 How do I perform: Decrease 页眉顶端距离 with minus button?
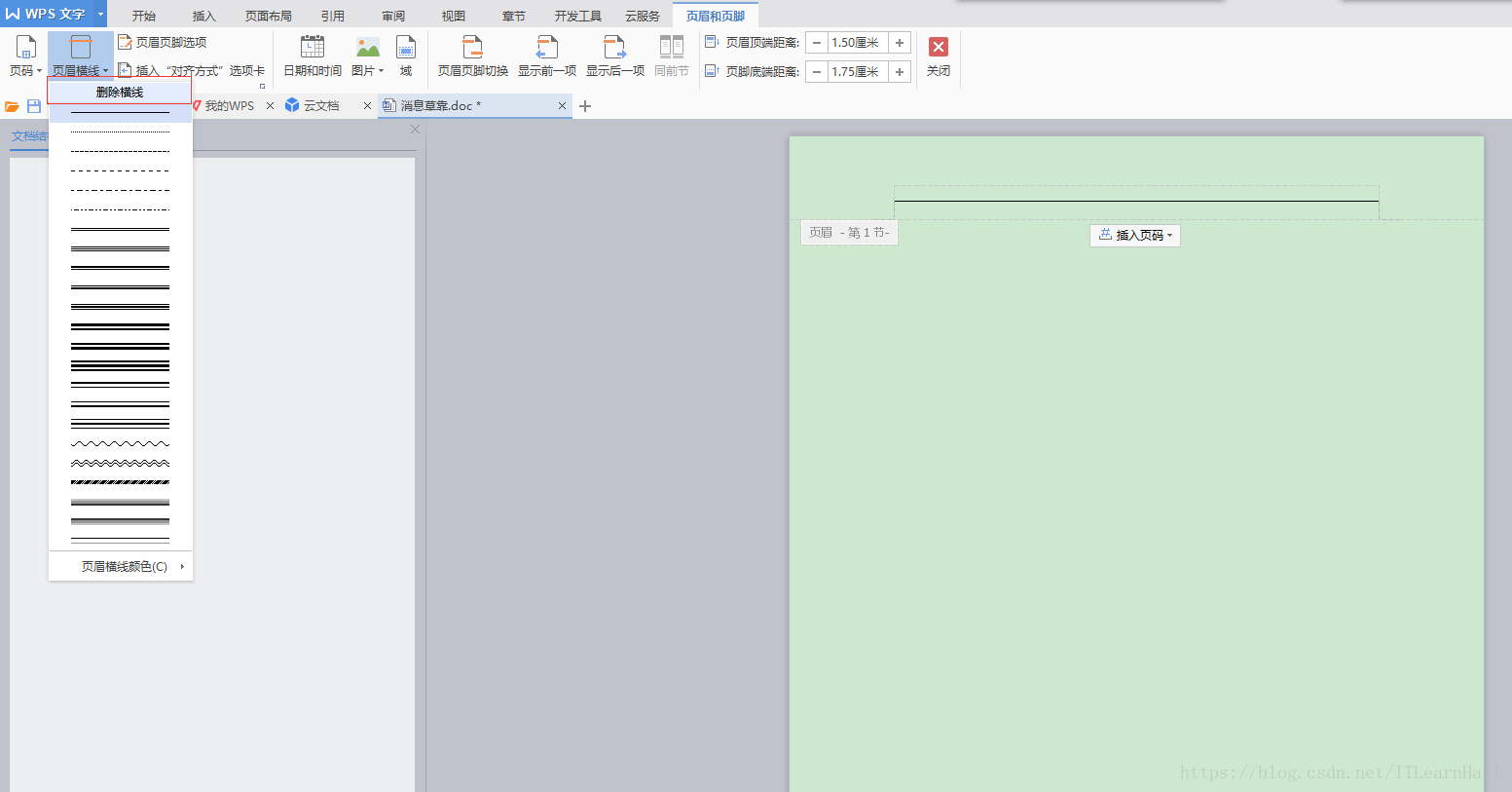click(817, 43)
